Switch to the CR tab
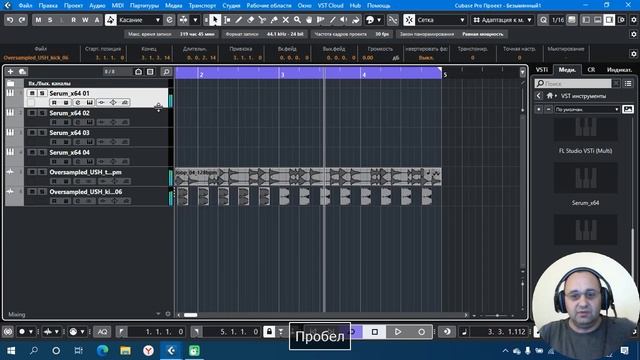Viewport: 640px width, 360px height. click(x=591, y=70)
